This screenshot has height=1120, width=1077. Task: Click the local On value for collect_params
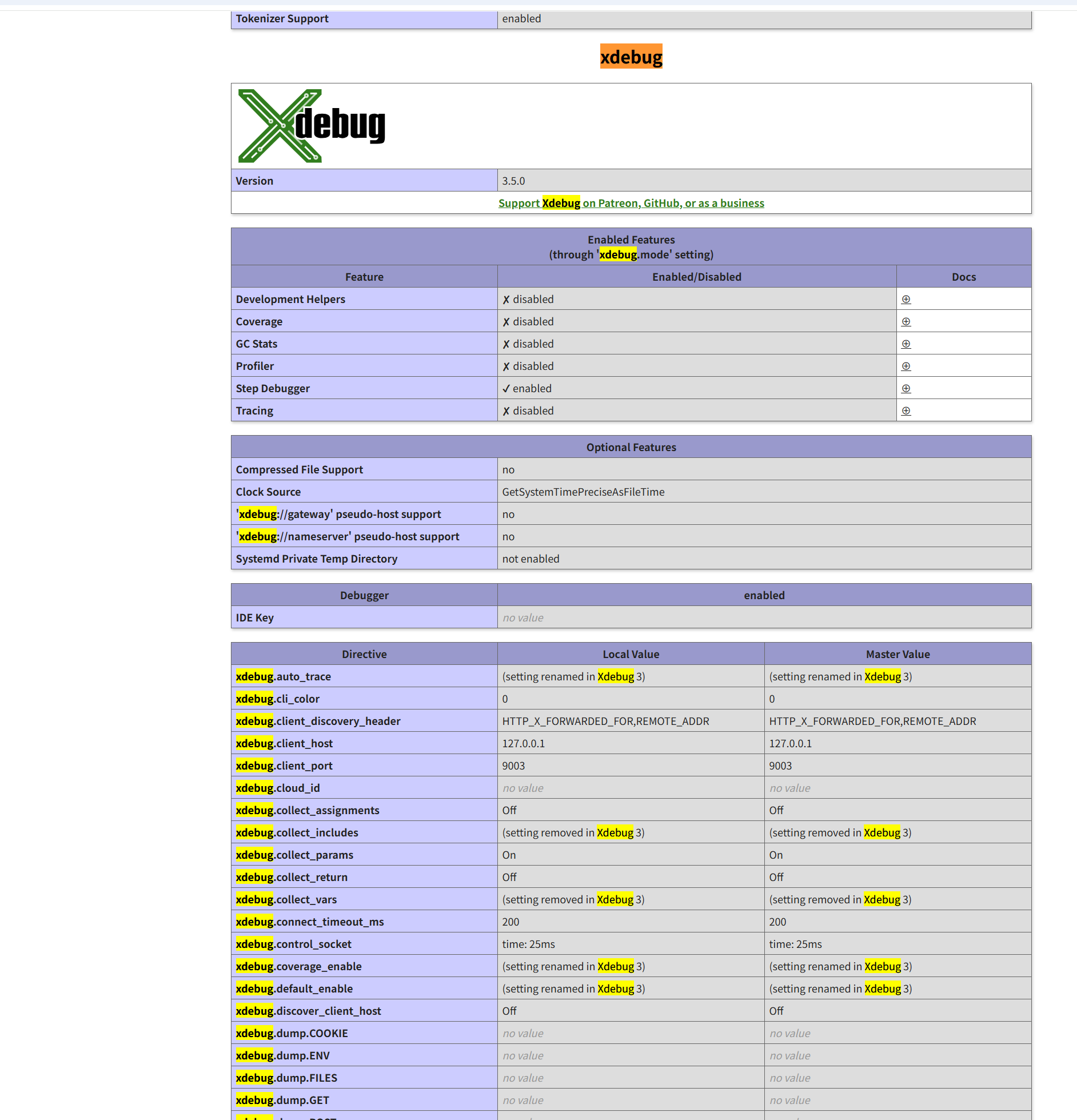click(x=509, y=855)
